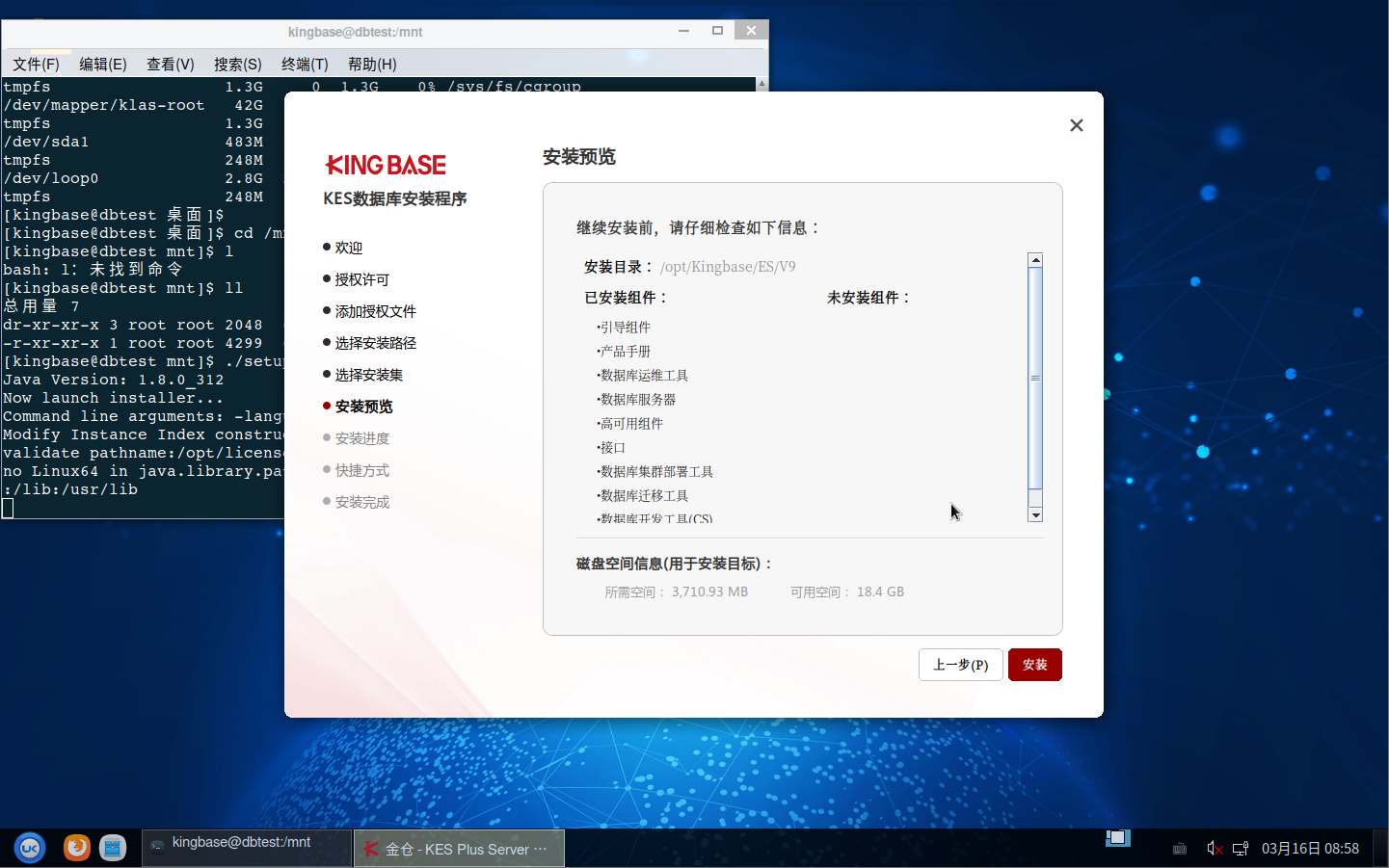Click the 产品手册 component entry
The width and height of the screenshot is (1389, 868).
[625, 352]
